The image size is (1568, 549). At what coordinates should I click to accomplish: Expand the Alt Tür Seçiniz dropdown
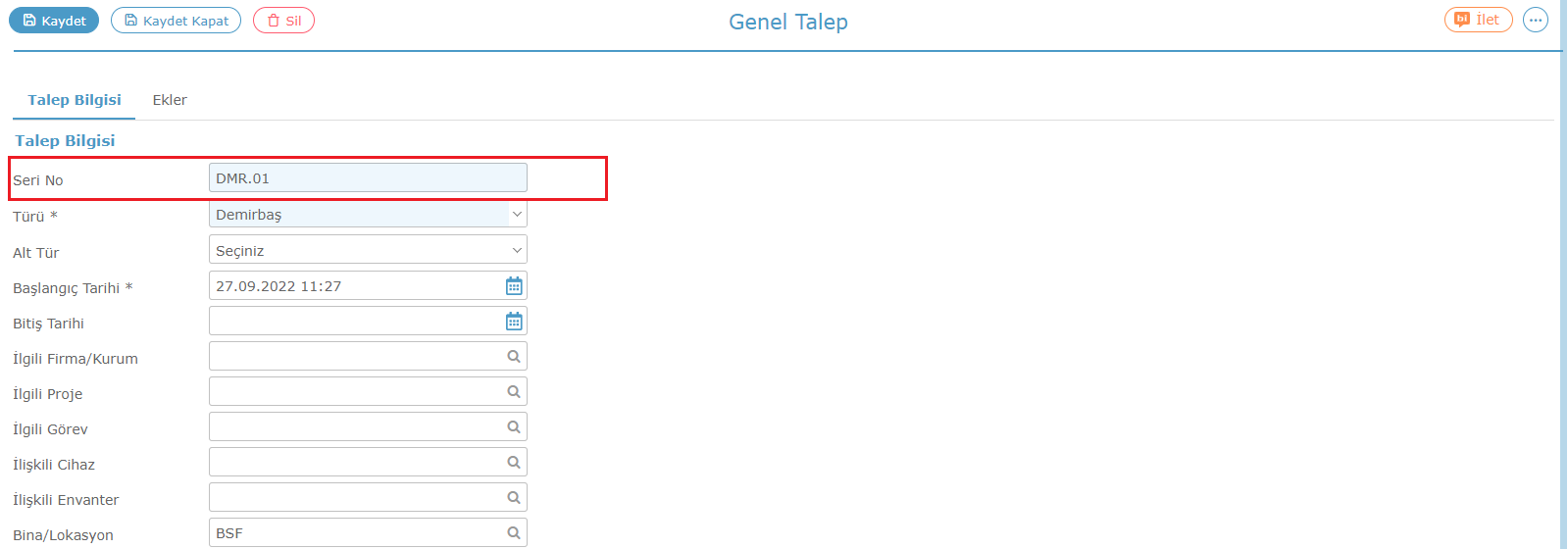click(368, 250)
